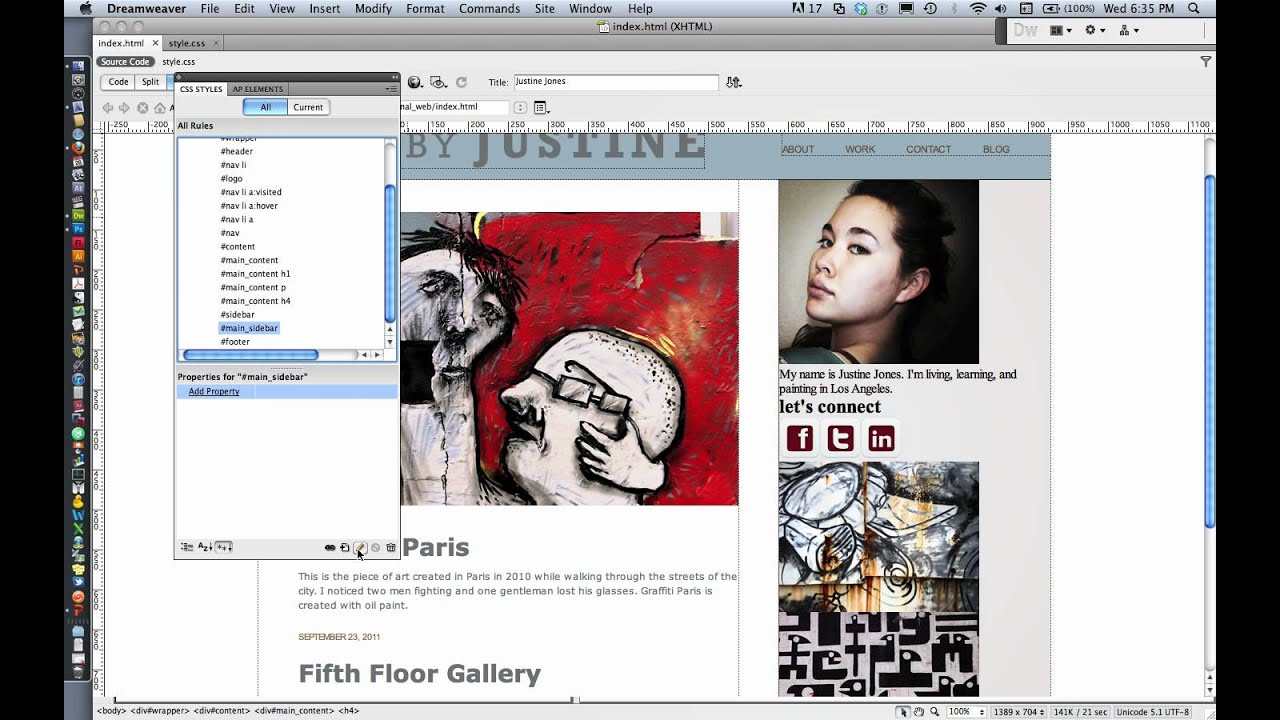Select the Hand tool in the status bar
Viewport: 1280px width, 720px height.
pos(918,711)
